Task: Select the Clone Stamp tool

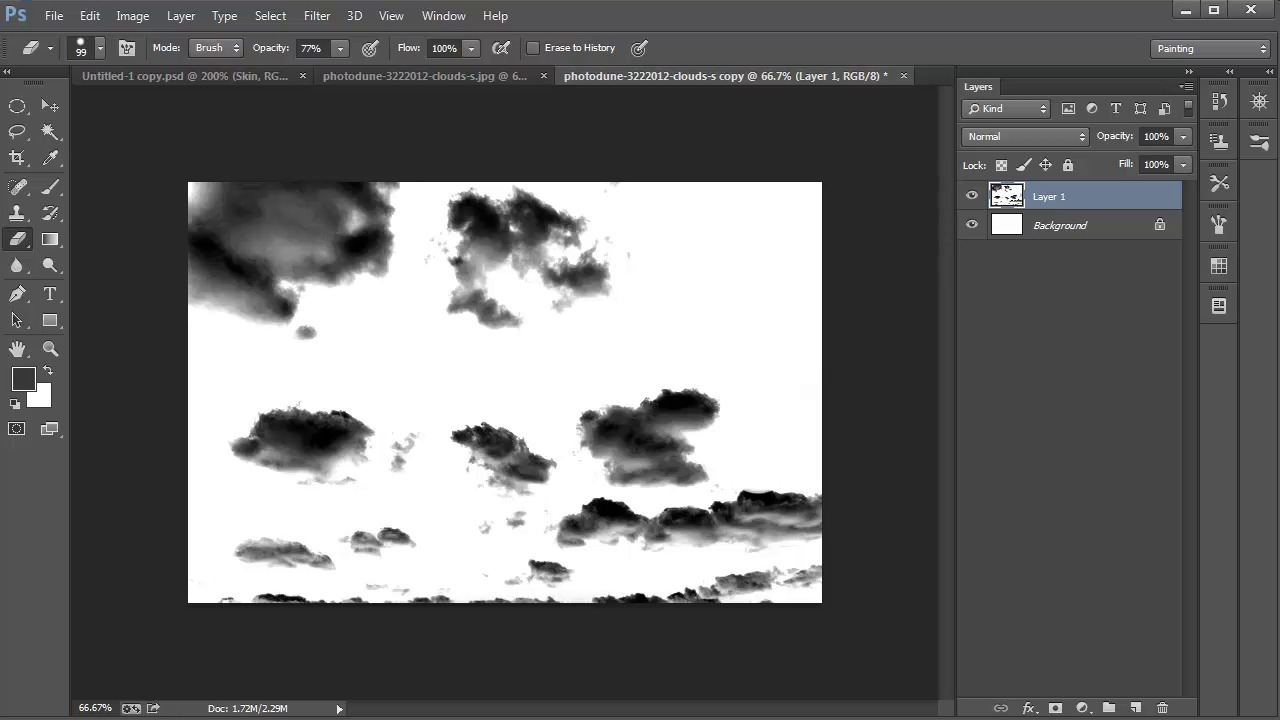Action: pyautogui.click(x=17, y=213)
